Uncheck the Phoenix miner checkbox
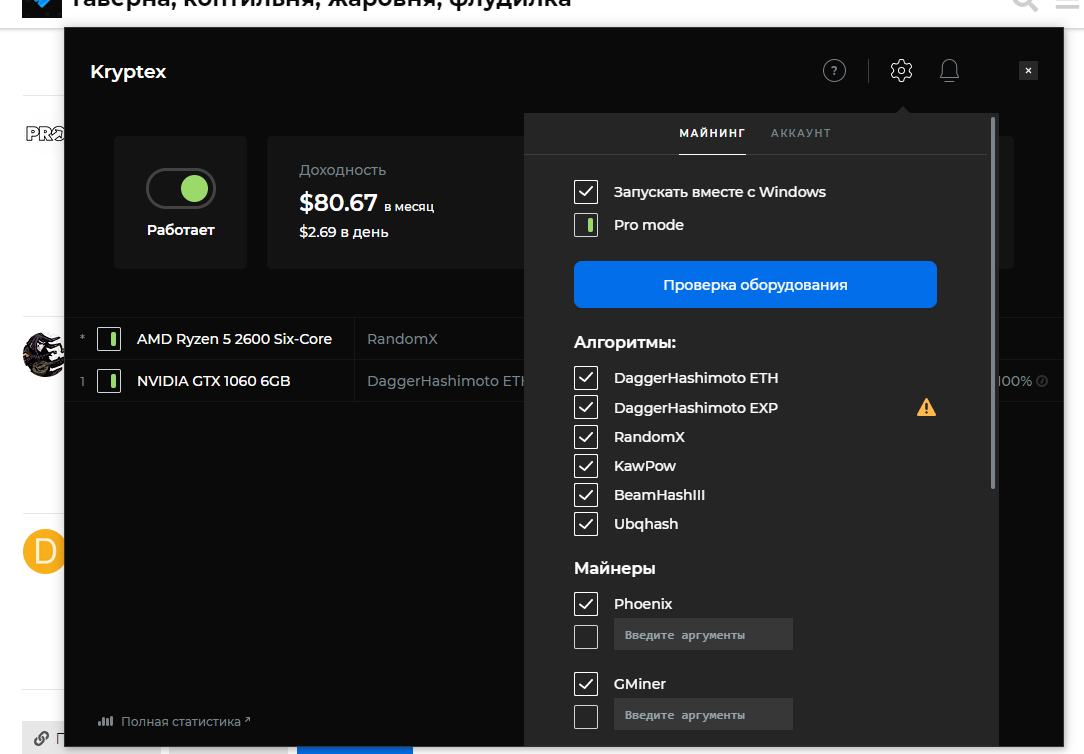The image size is (1084, 754). [586, 604]
